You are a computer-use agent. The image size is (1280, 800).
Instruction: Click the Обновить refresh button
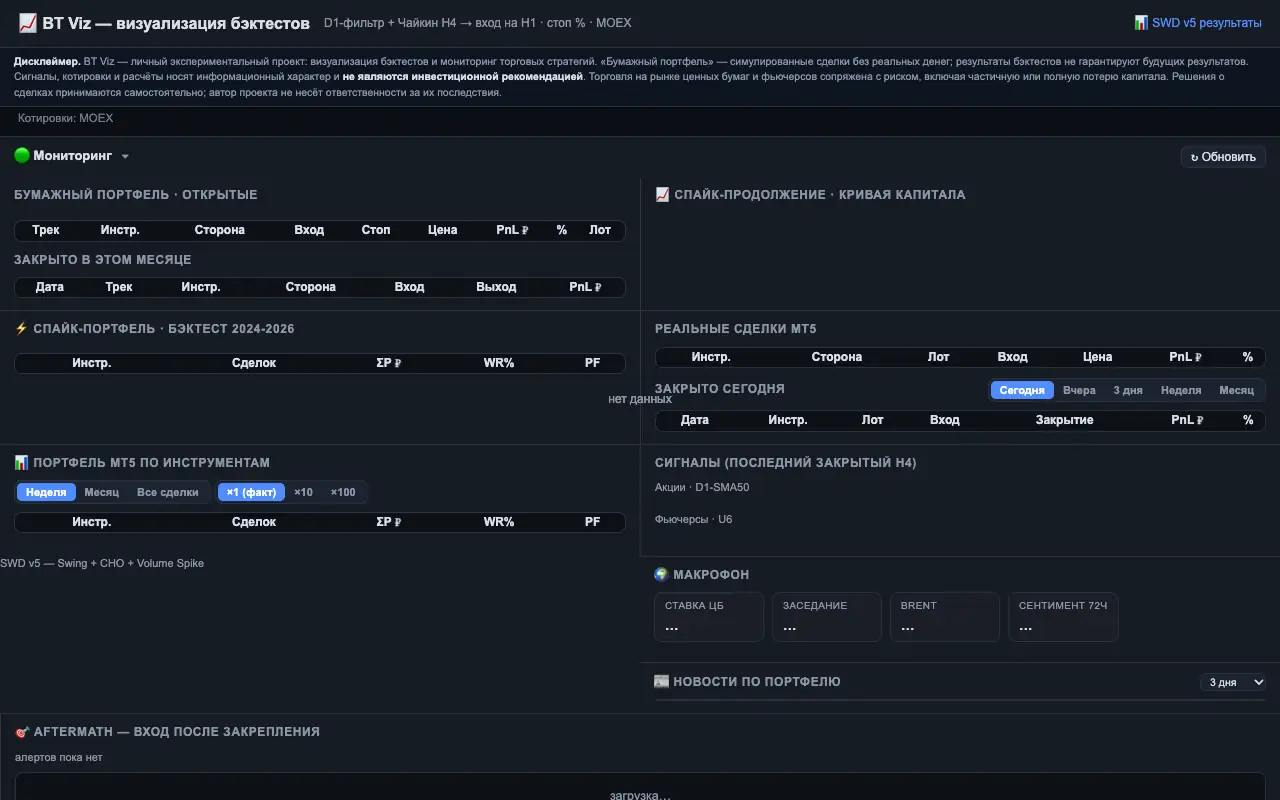(x=1223, y=157)
